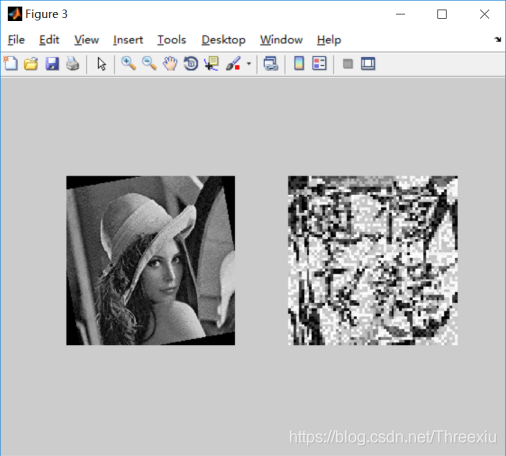The width and height of the screenshot is (506, 456).
Task: Click the New Figure icon
Action: (11, 63)
